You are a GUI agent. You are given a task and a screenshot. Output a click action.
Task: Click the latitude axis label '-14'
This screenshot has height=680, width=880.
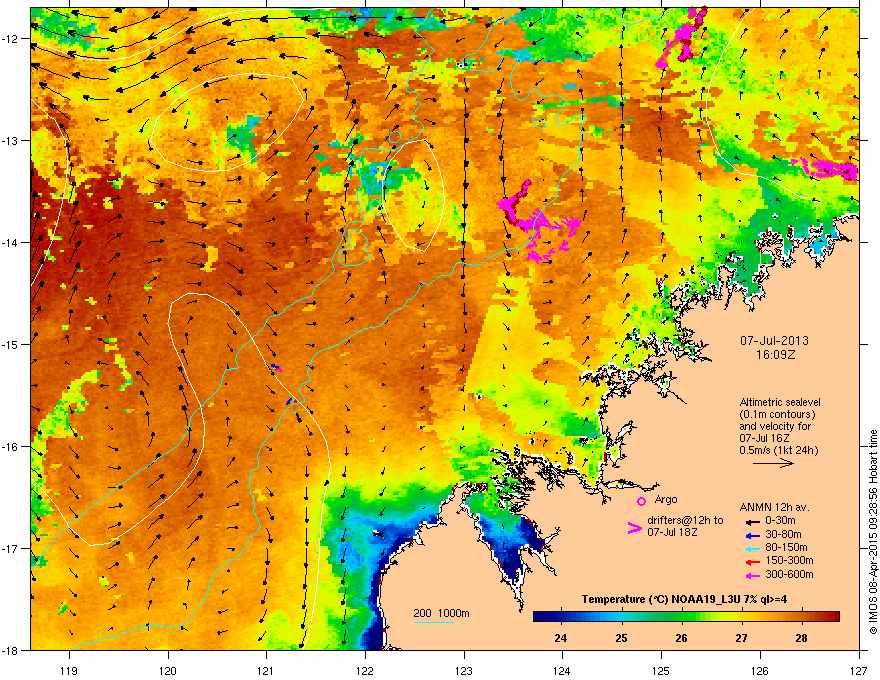point(10,243)
